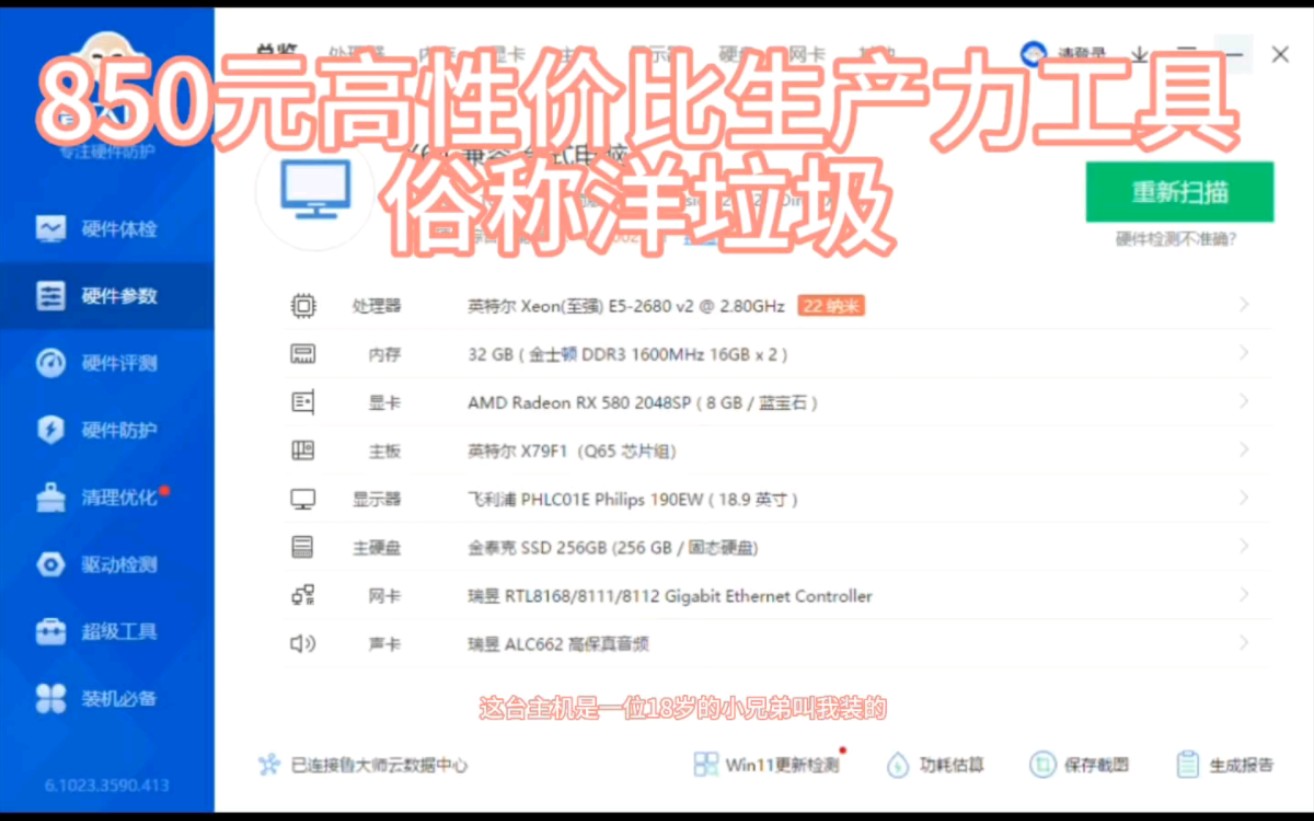
Task: Click 请登录 to log in
Action: 1082,55
